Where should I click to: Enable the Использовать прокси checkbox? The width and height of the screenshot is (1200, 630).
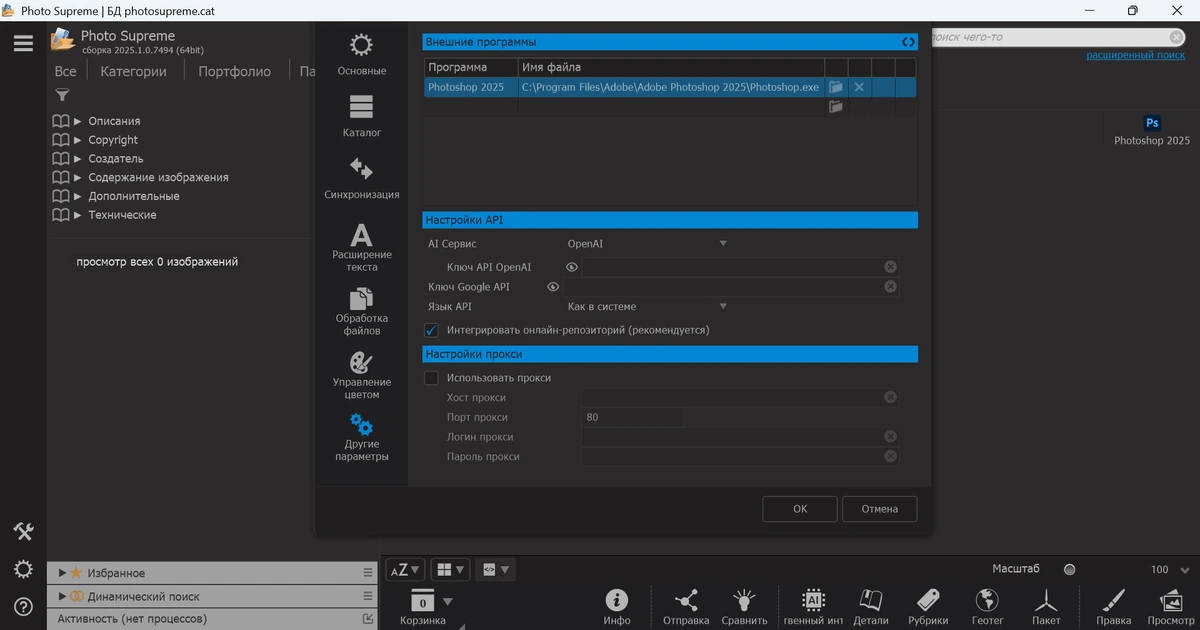[432, 378]
